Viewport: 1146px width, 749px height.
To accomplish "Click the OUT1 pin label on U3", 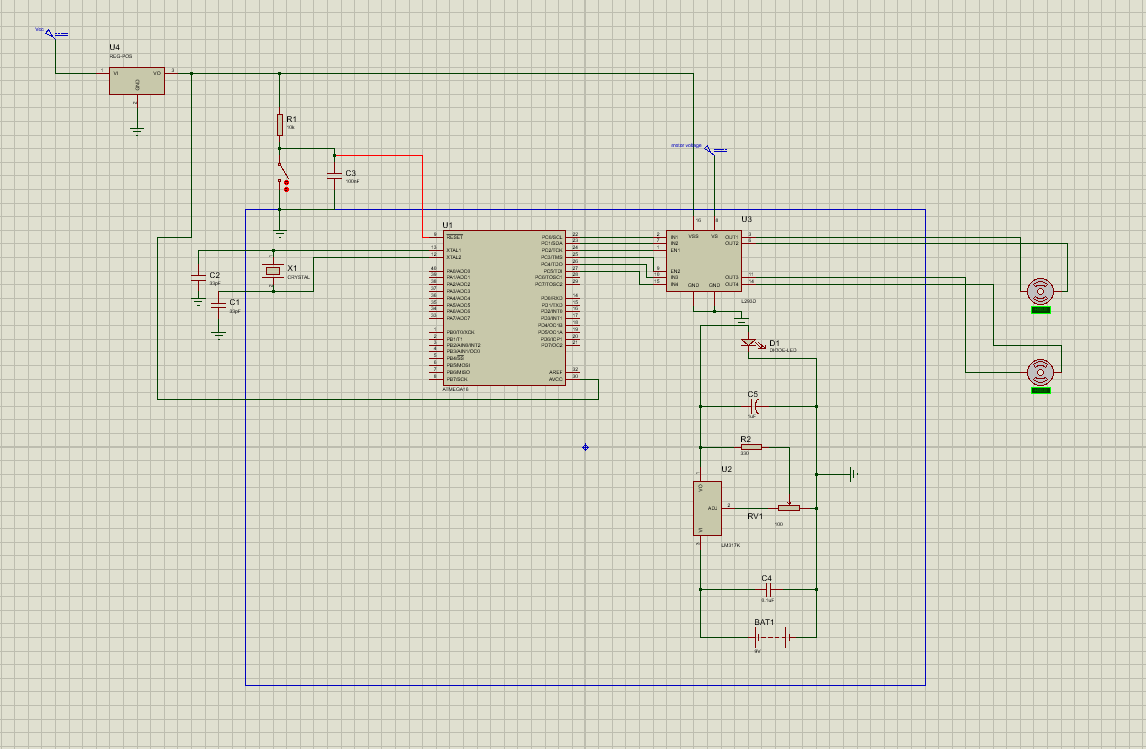I will click(732, 237).
